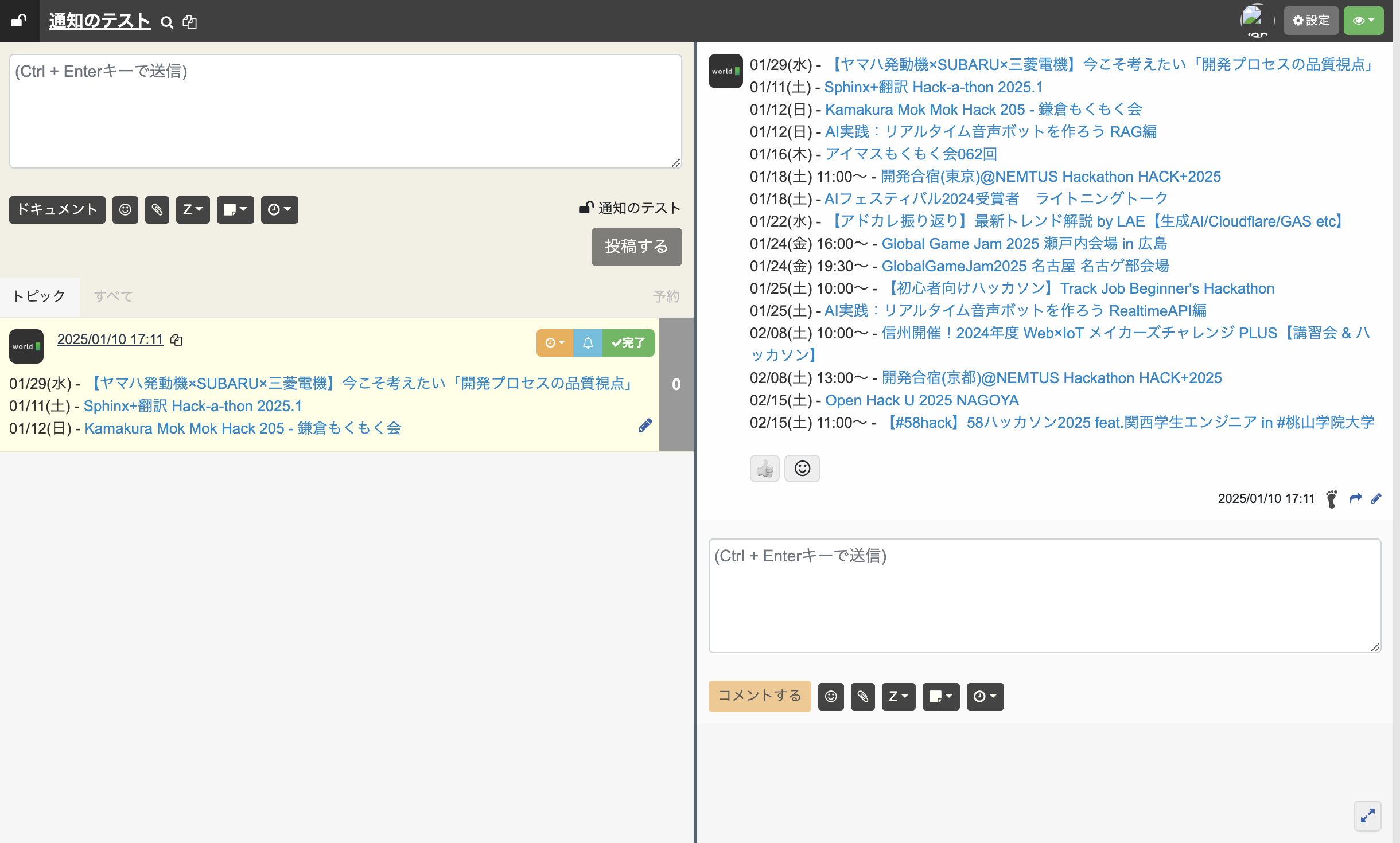Screen dimensions: 1400x843
Task: Click into the comment text area
Action: coord(1044,596)
